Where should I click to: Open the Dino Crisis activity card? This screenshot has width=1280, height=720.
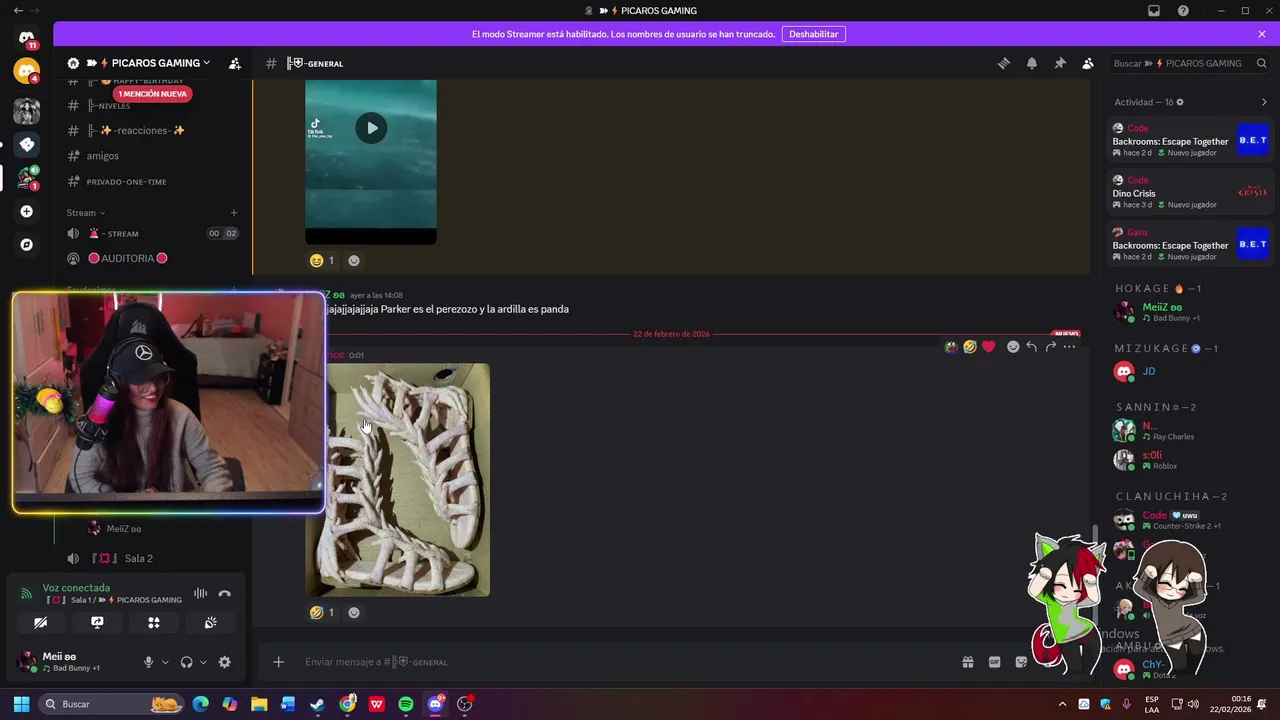[x=1190, y=192]
